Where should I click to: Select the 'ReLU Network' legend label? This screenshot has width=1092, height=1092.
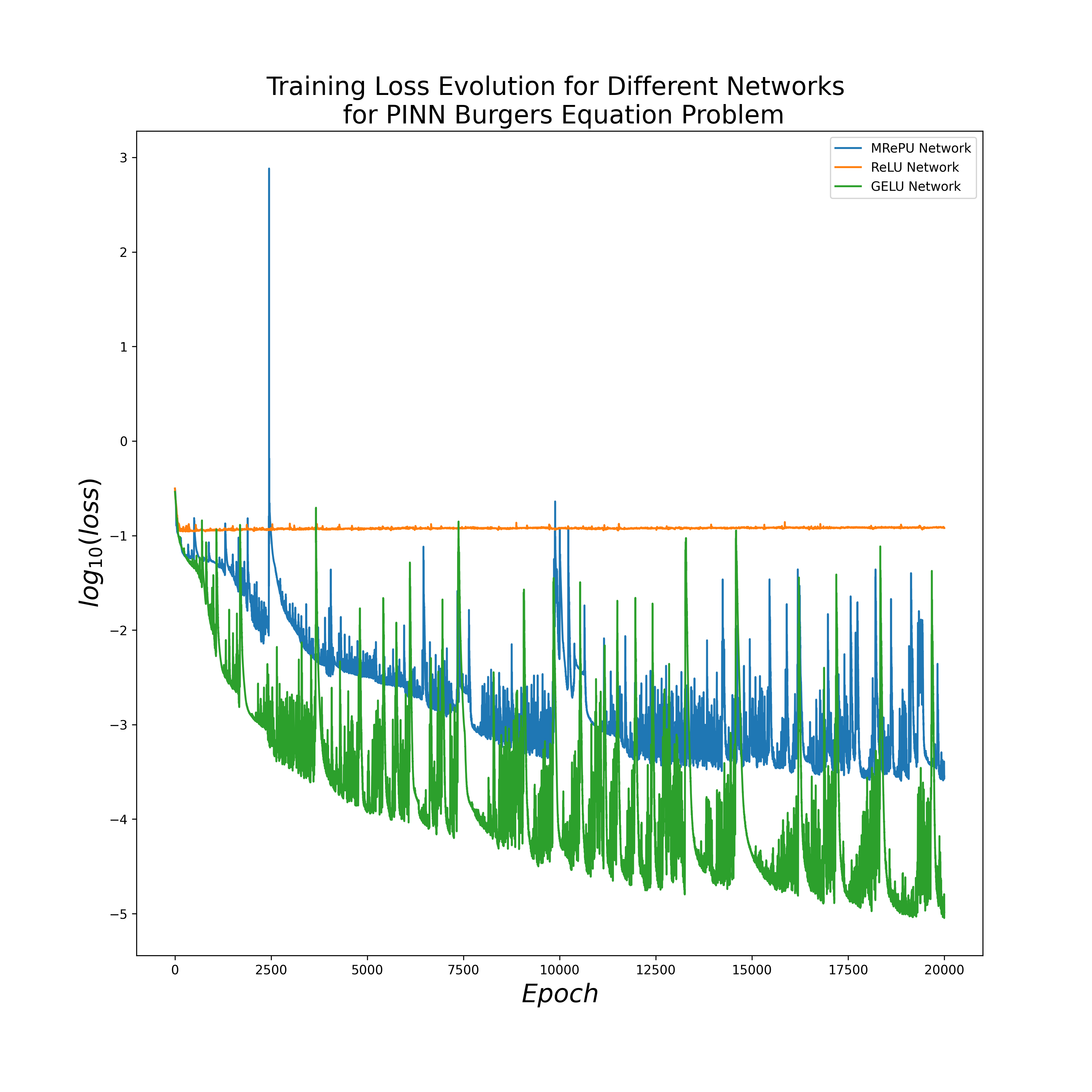915,167
